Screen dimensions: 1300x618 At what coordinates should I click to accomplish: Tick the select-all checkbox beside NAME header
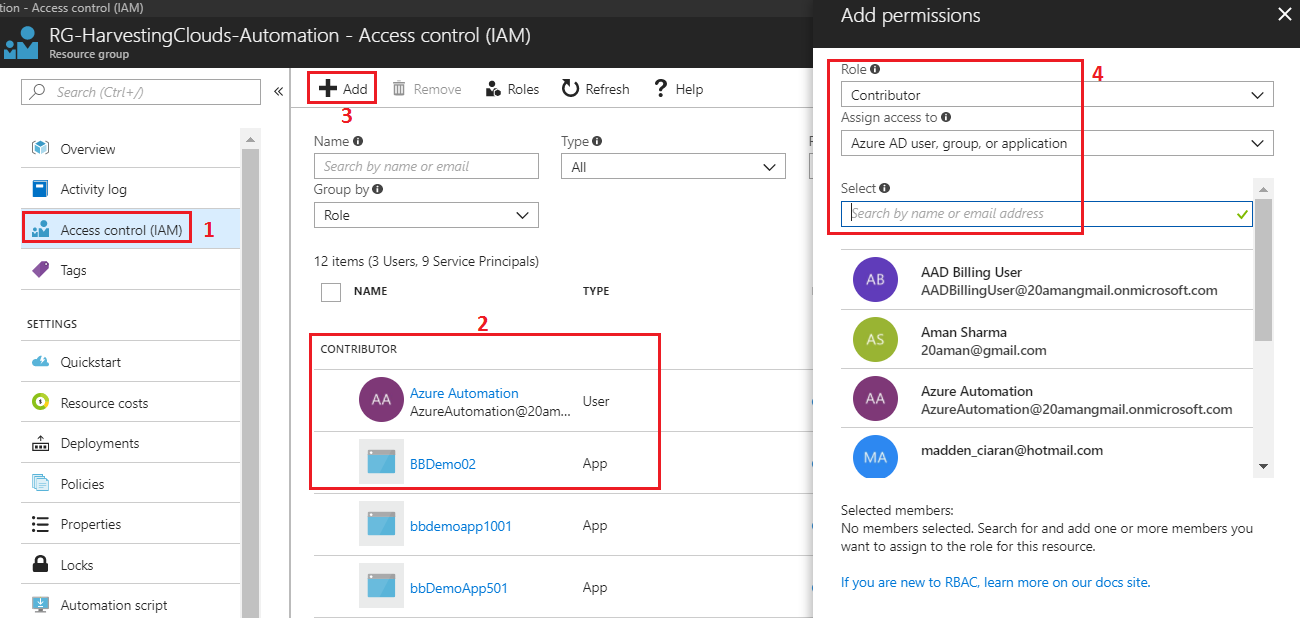tap(331, 292)
